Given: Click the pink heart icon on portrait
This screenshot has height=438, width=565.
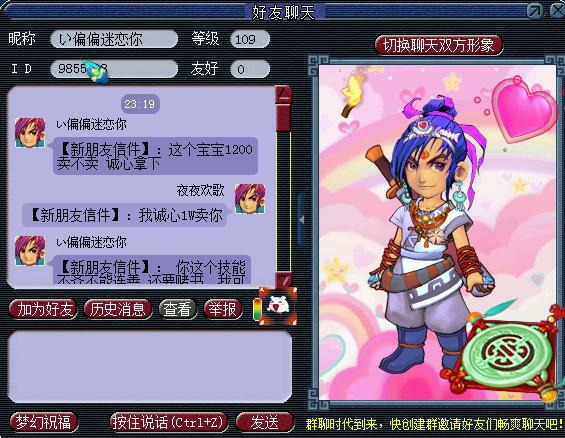Looking at the screenshot, I should (524, 109).
